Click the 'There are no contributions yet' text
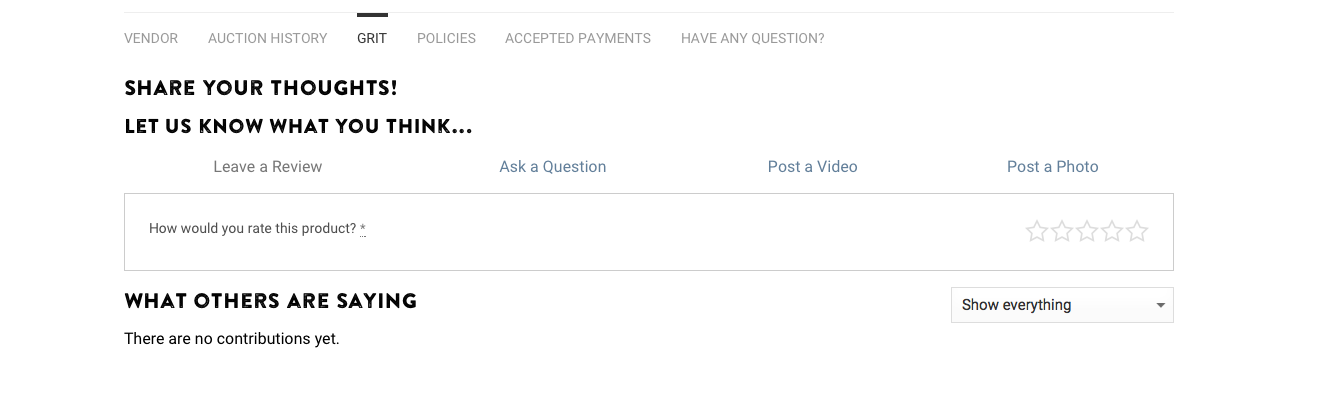 coord(232,339)
